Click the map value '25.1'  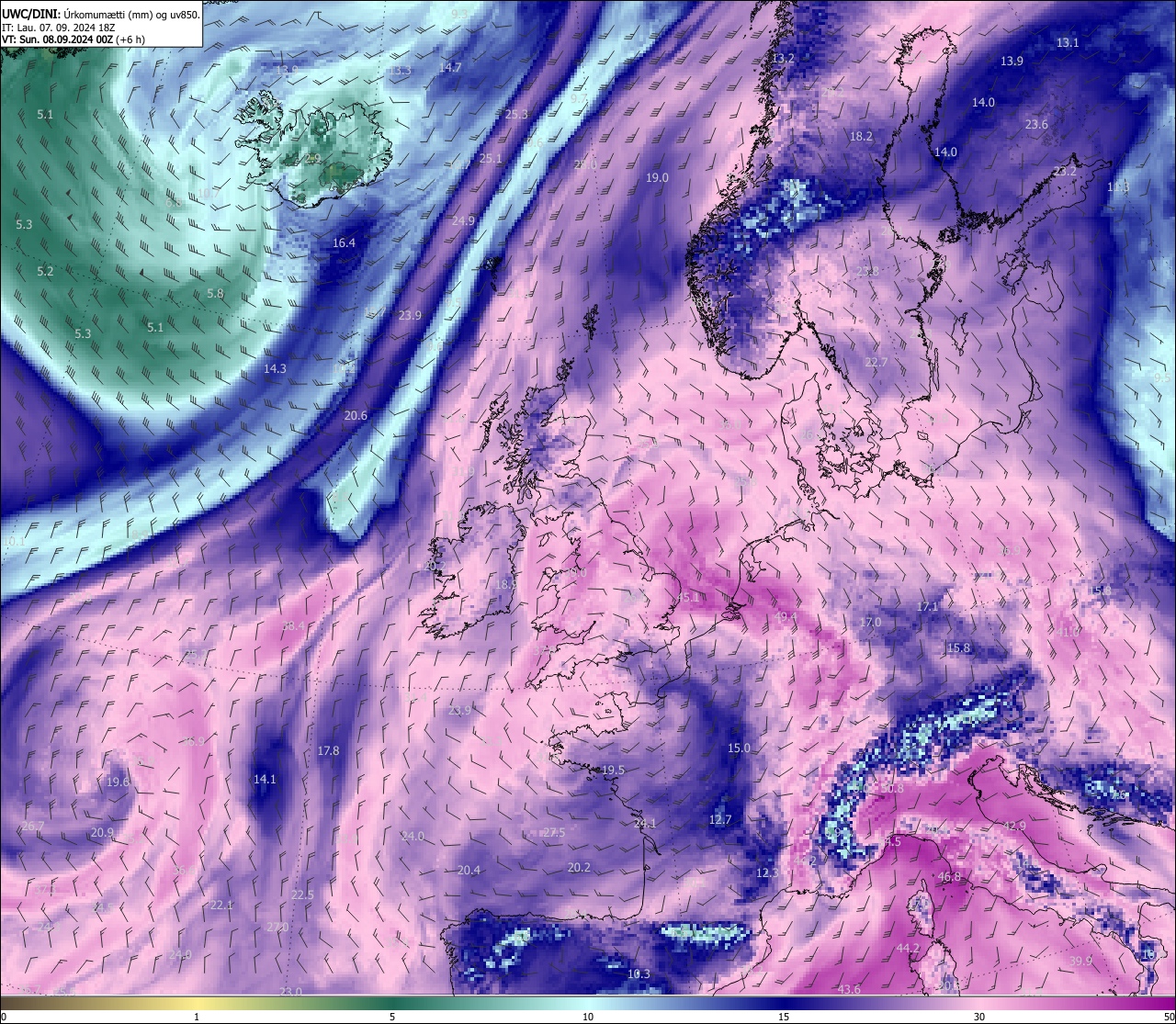click(491, 159)
